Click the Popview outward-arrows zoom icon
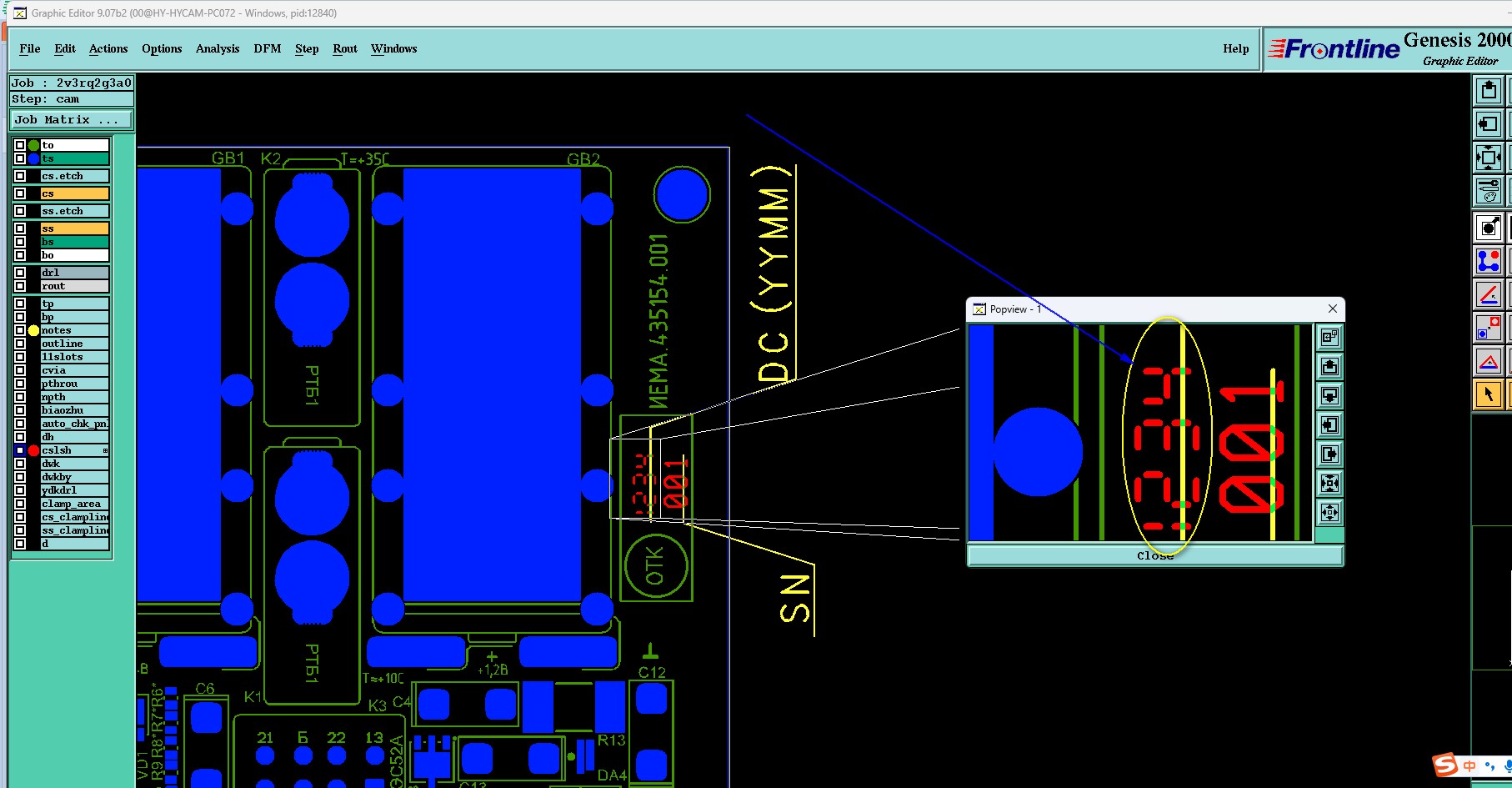 [1330, 512]
